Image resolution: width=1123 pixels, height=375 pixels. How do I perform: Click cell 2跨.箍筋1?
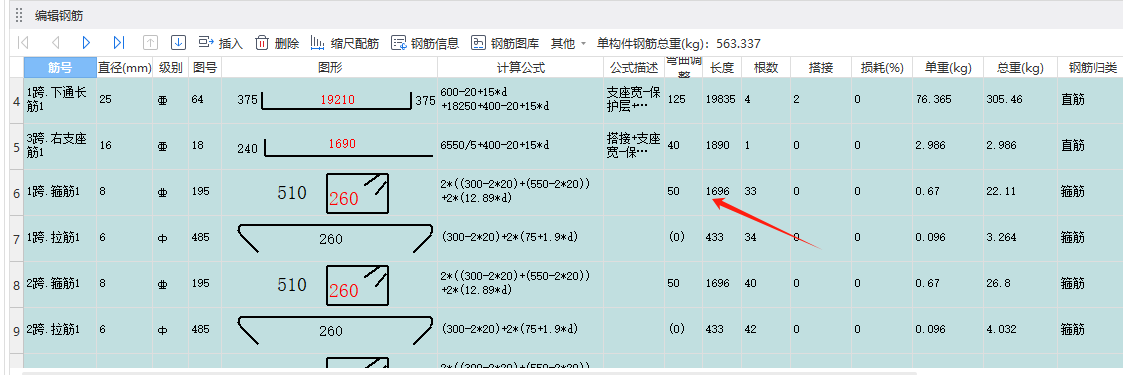tap(60, 283)
